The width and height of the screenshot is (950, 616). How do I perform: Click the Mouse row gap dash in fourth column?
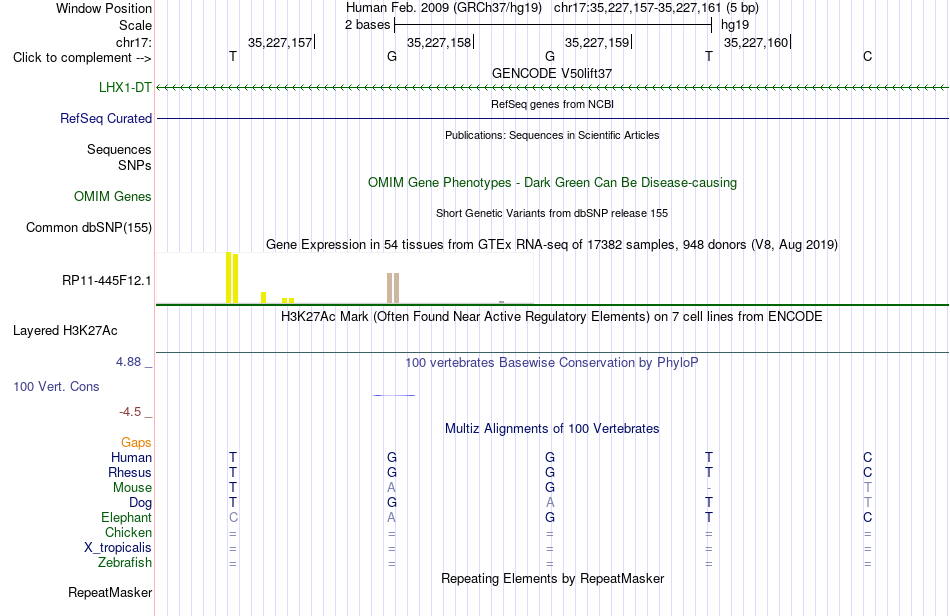709,488
